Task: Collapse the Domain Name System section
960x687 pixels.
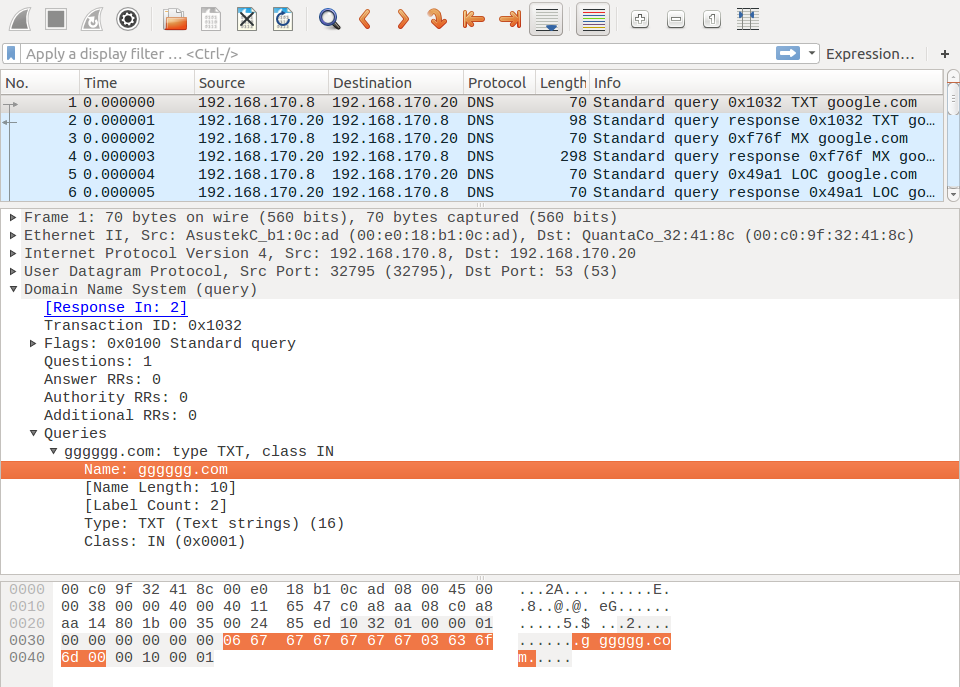Action: point(13,290)
